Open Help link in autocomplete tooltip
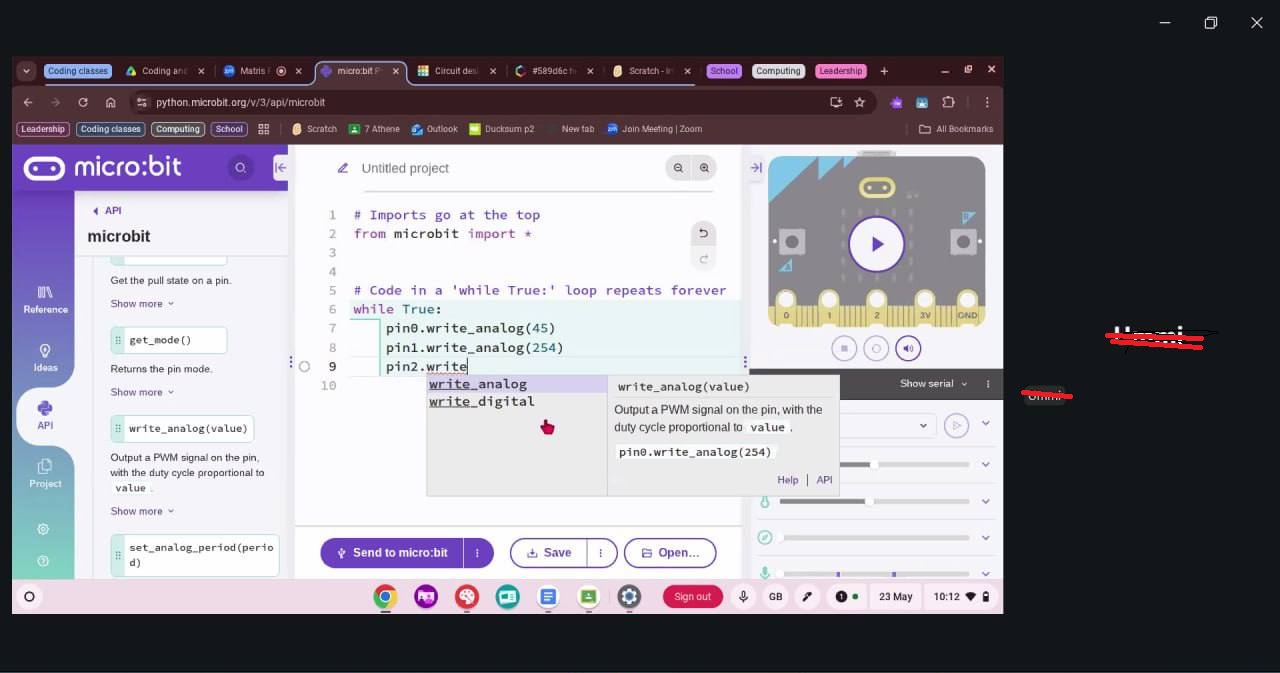Image resolution: width=1280 pixels, height=673 pixels. [x=788, y=480]
